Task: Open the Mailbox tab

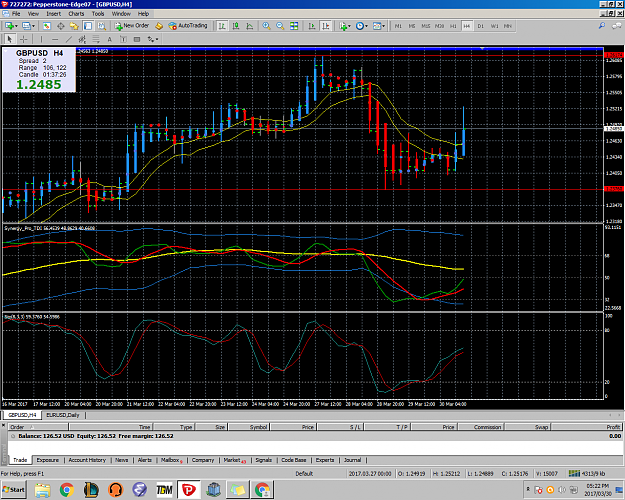Action: [x=171, y=460]
